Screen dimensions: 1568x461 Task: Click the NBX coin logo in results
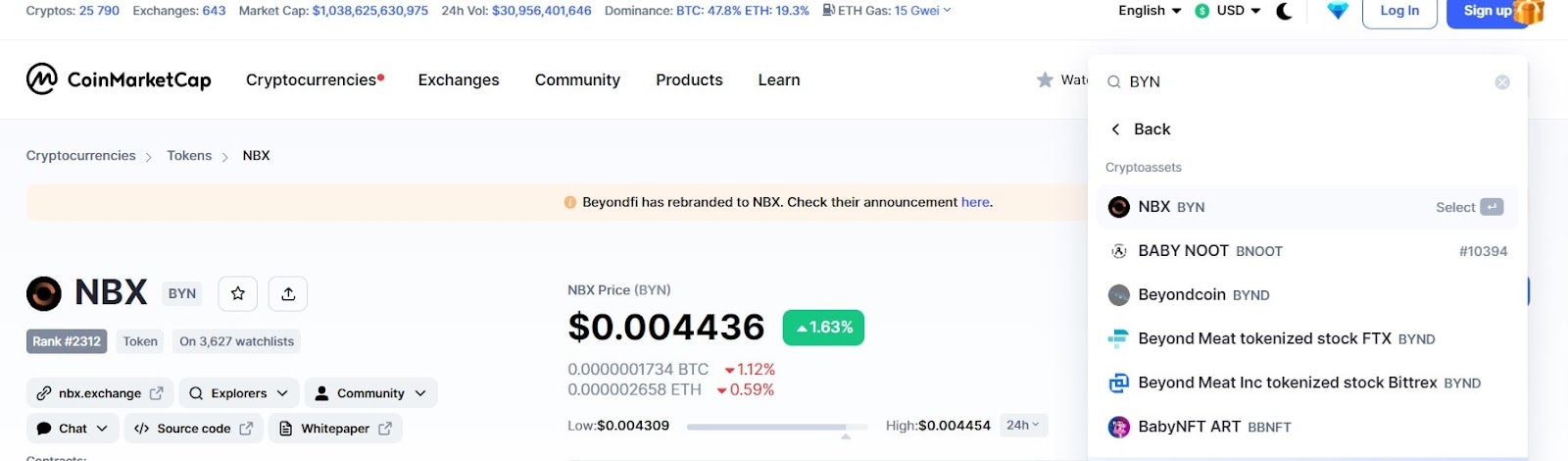click(1119, 207)
